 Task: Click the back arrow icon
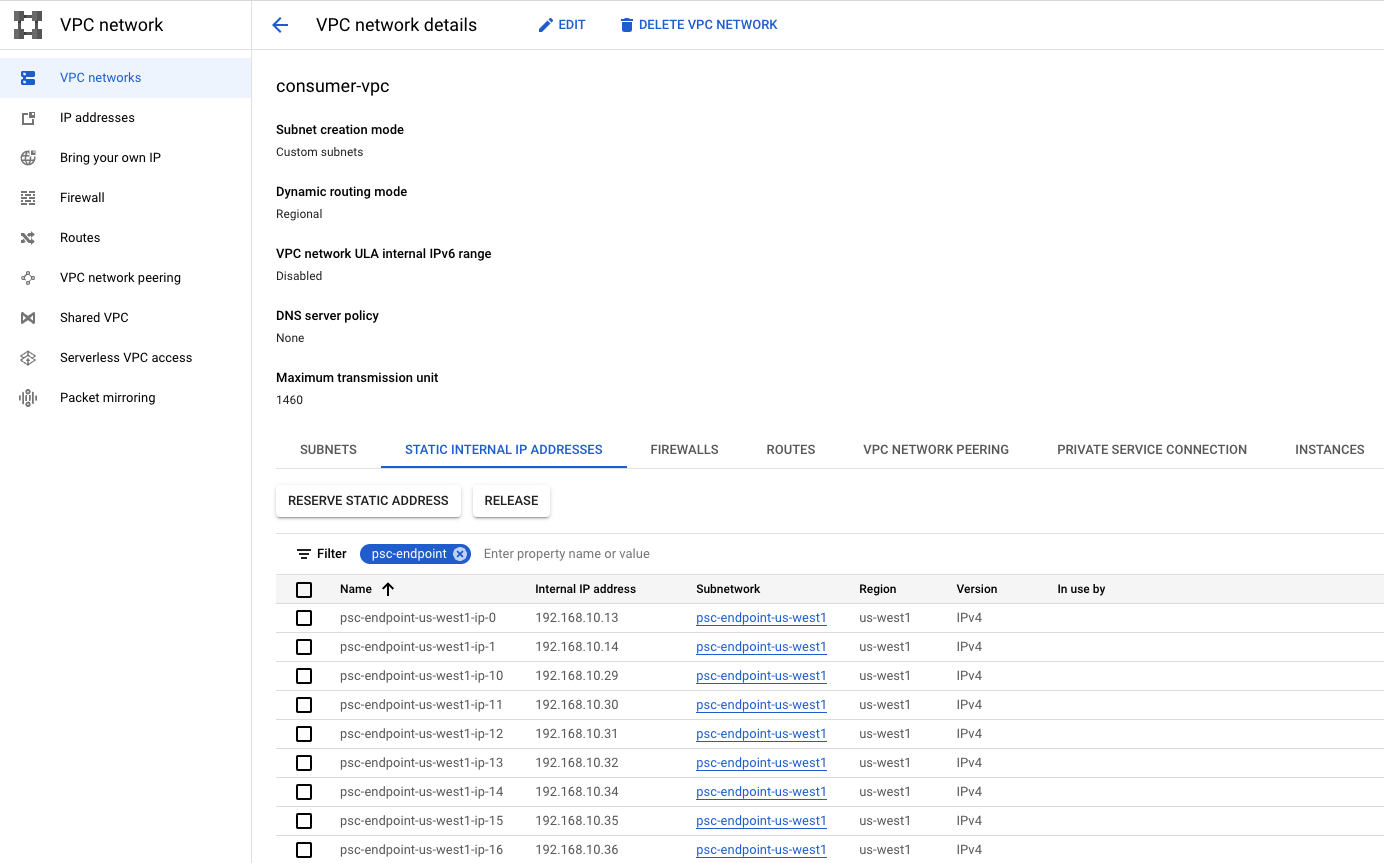[x=280, y=25]
